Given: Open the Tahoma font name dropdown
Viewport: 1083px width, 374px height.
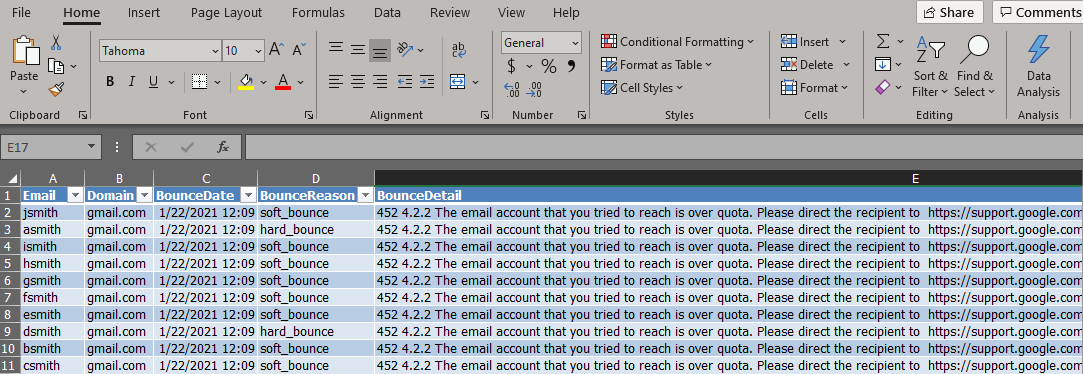Looking at the screenshot, I should point(215,50).
